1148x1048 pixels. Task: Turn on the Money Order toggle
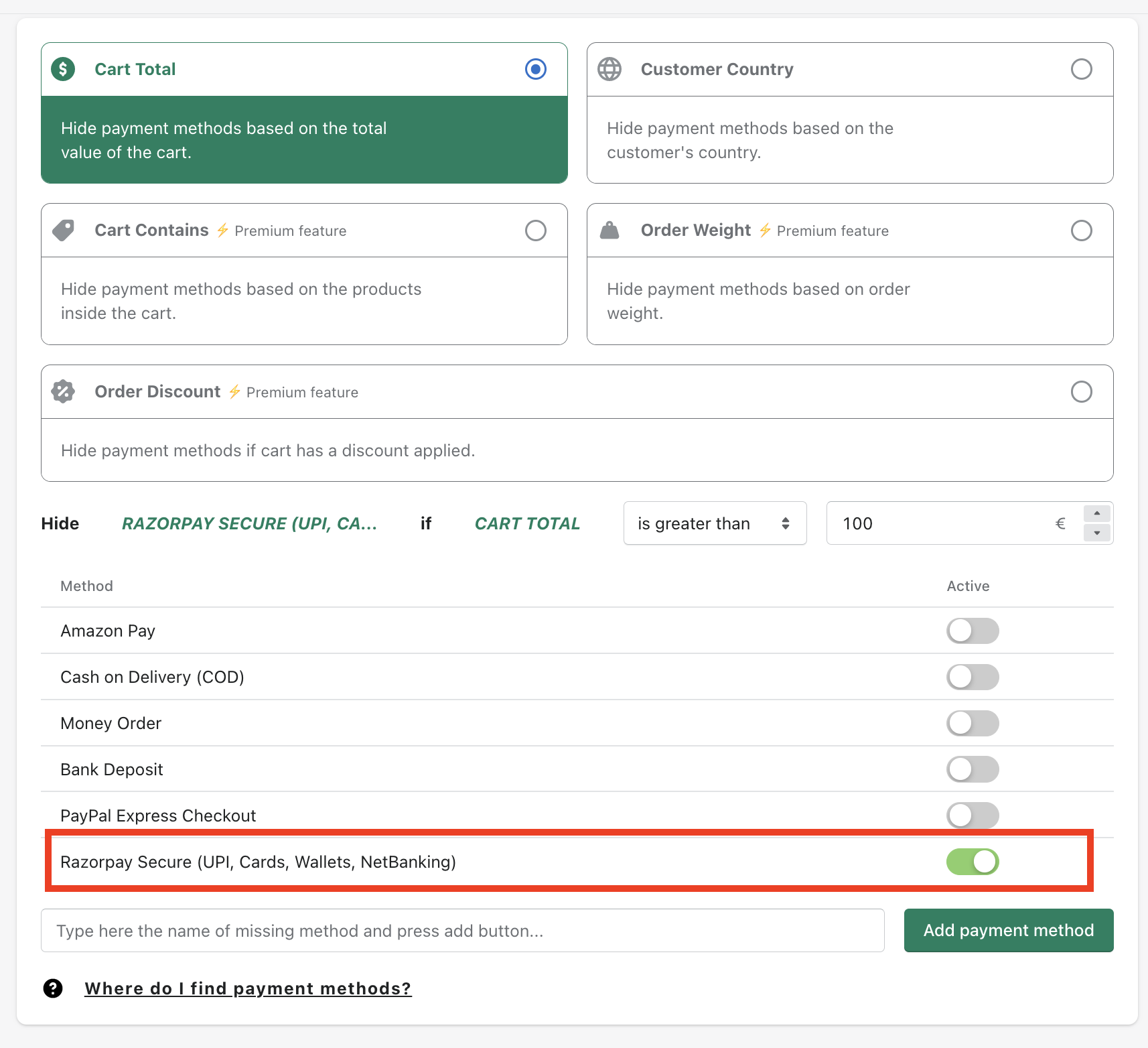(x=973, y=723)
